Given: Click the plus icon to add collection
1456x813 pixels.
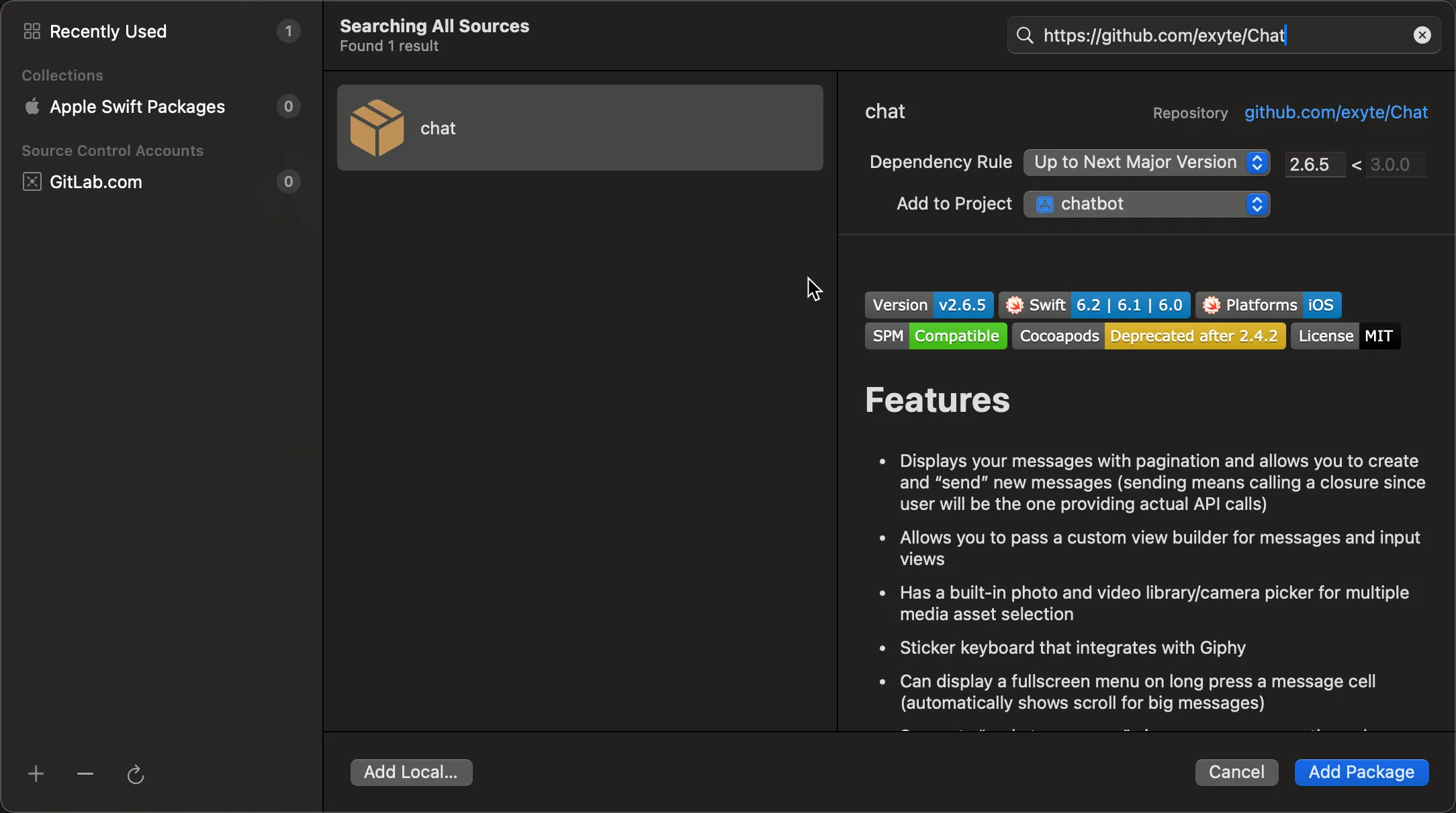Looking at the screenshot, I should (x=36, y=774).
